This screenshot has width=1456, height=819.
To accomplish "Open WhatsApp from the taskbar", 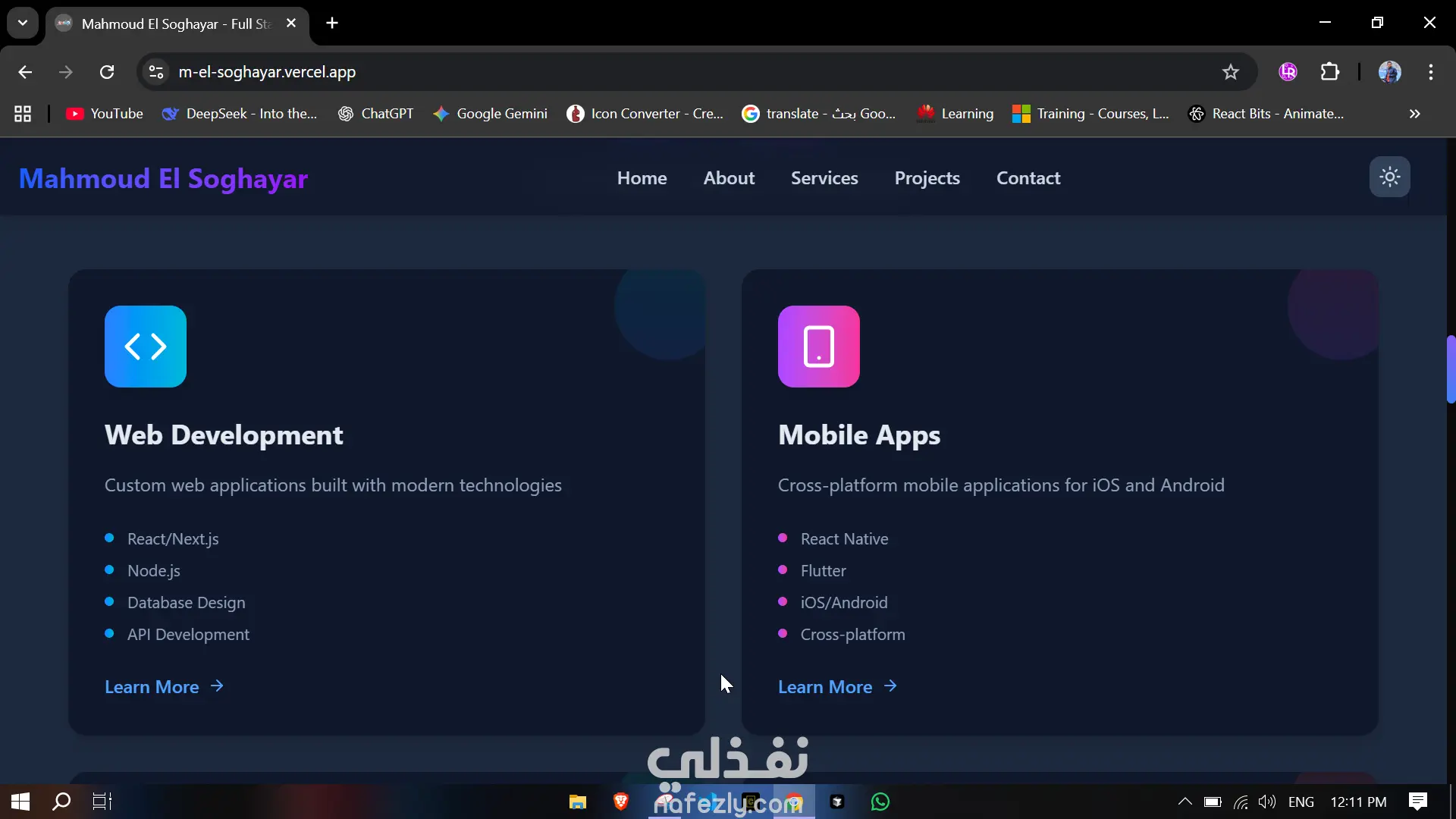I will (880, 802).
